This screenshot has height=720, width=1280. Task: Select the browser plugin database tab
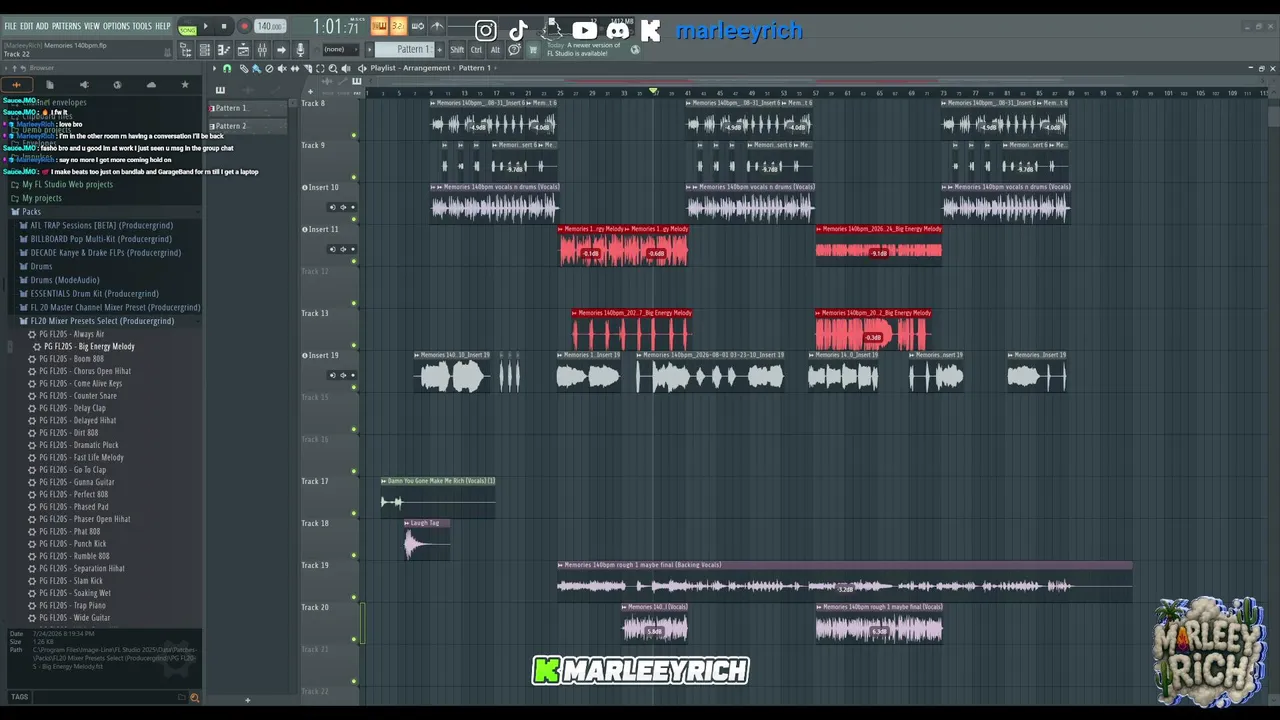(x=117, y=85)
